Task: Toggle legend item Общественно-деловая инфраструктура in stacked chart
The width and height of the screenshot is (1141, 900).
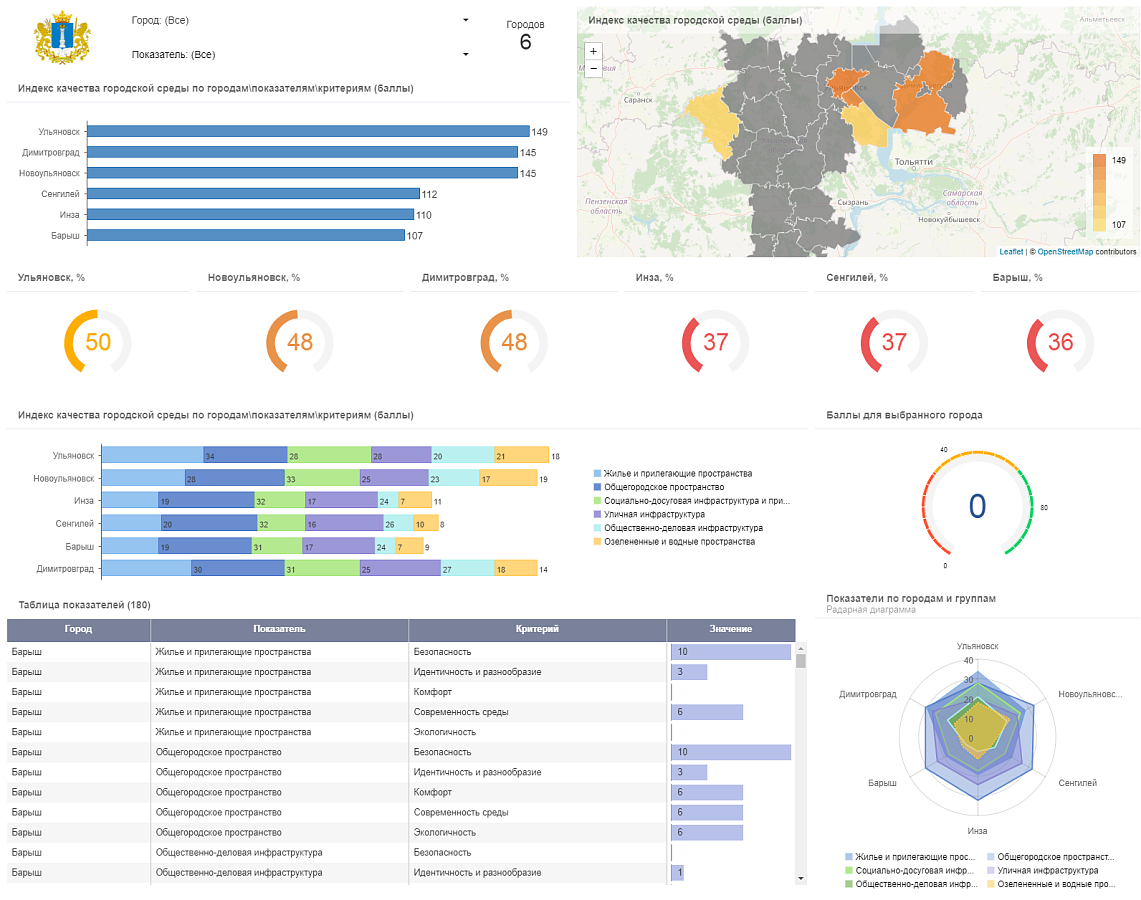Action: pos(678,528)
